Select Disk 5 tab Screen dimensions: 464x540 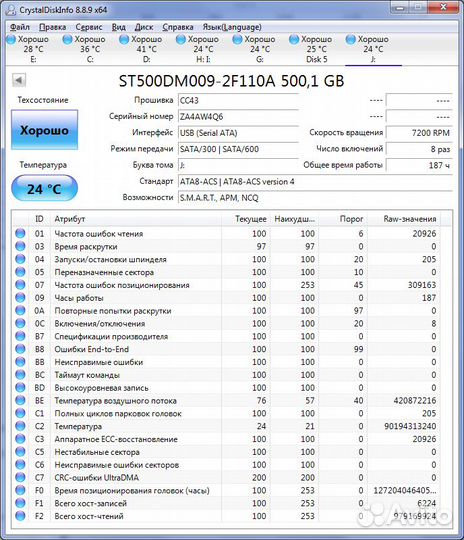coord(311,49)
